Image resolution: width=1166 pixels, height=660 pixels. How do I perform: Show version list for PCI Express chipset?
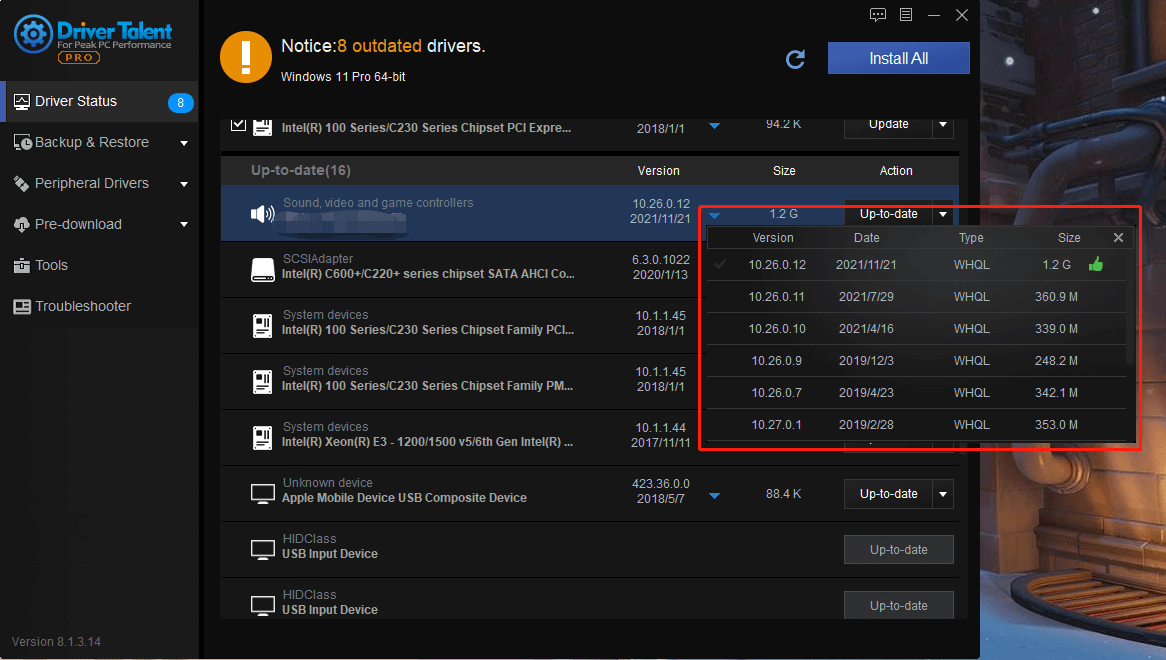pyautogui.click(x=715, y=126)
